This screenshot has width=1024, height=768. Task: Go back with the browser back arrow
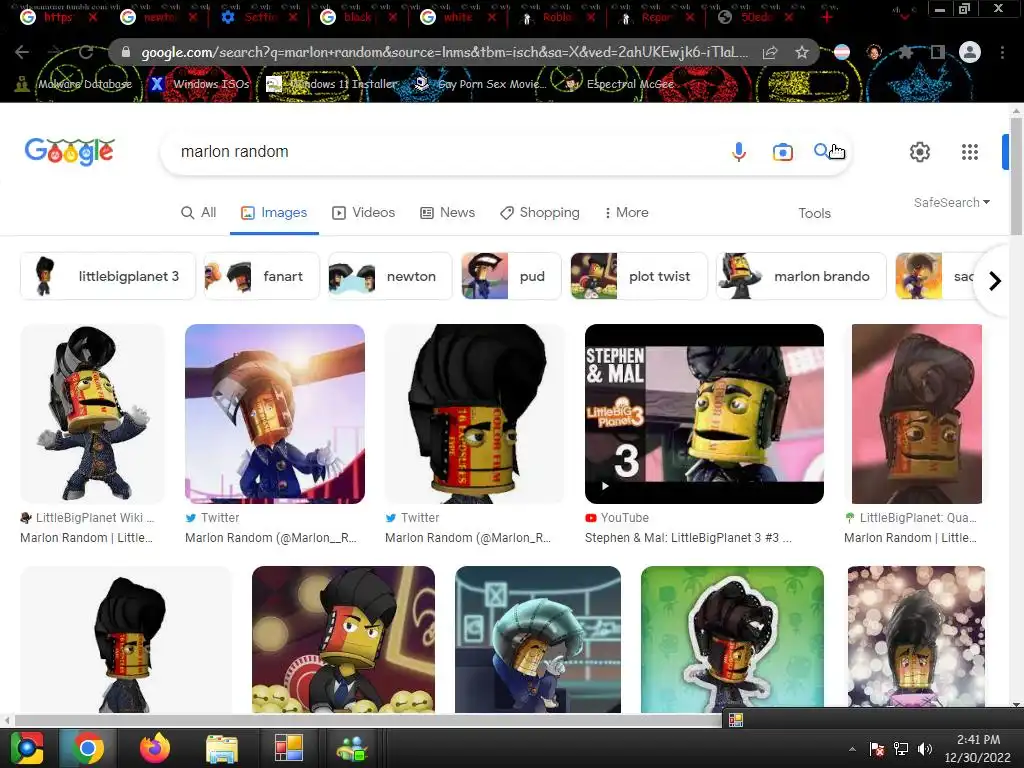click(22, 52)
